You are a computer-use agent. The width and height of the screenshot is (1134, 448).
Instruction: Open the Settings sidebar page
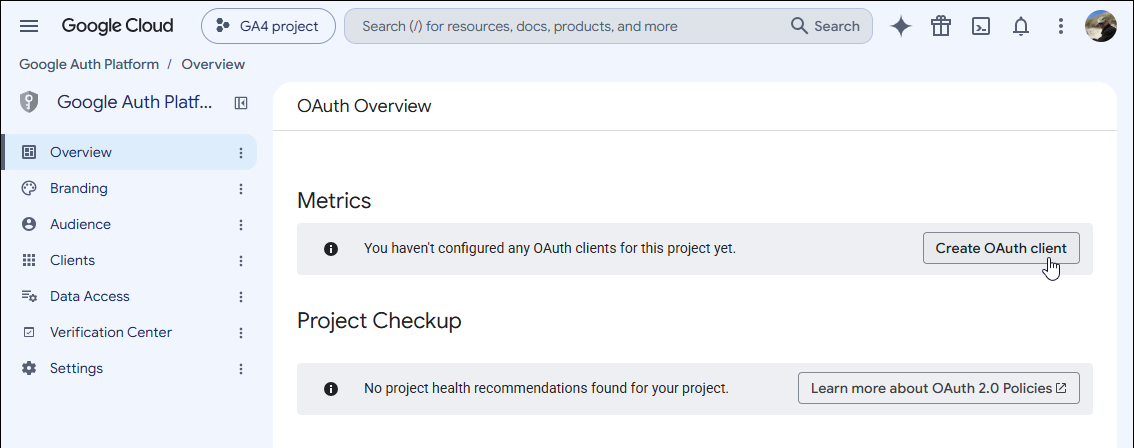coord(129,368)
